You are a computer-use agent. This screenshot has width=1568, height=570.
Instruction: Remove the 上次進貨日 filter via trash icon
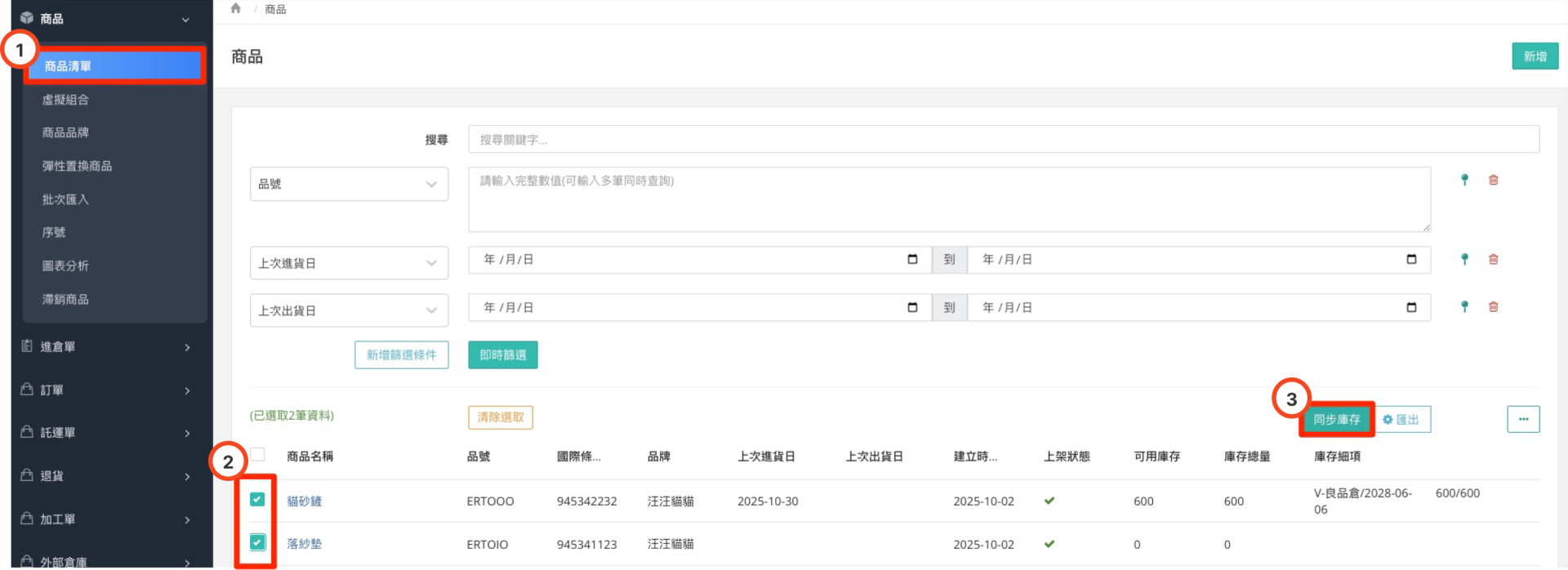pyautogui.click(x=1493, y=259)
